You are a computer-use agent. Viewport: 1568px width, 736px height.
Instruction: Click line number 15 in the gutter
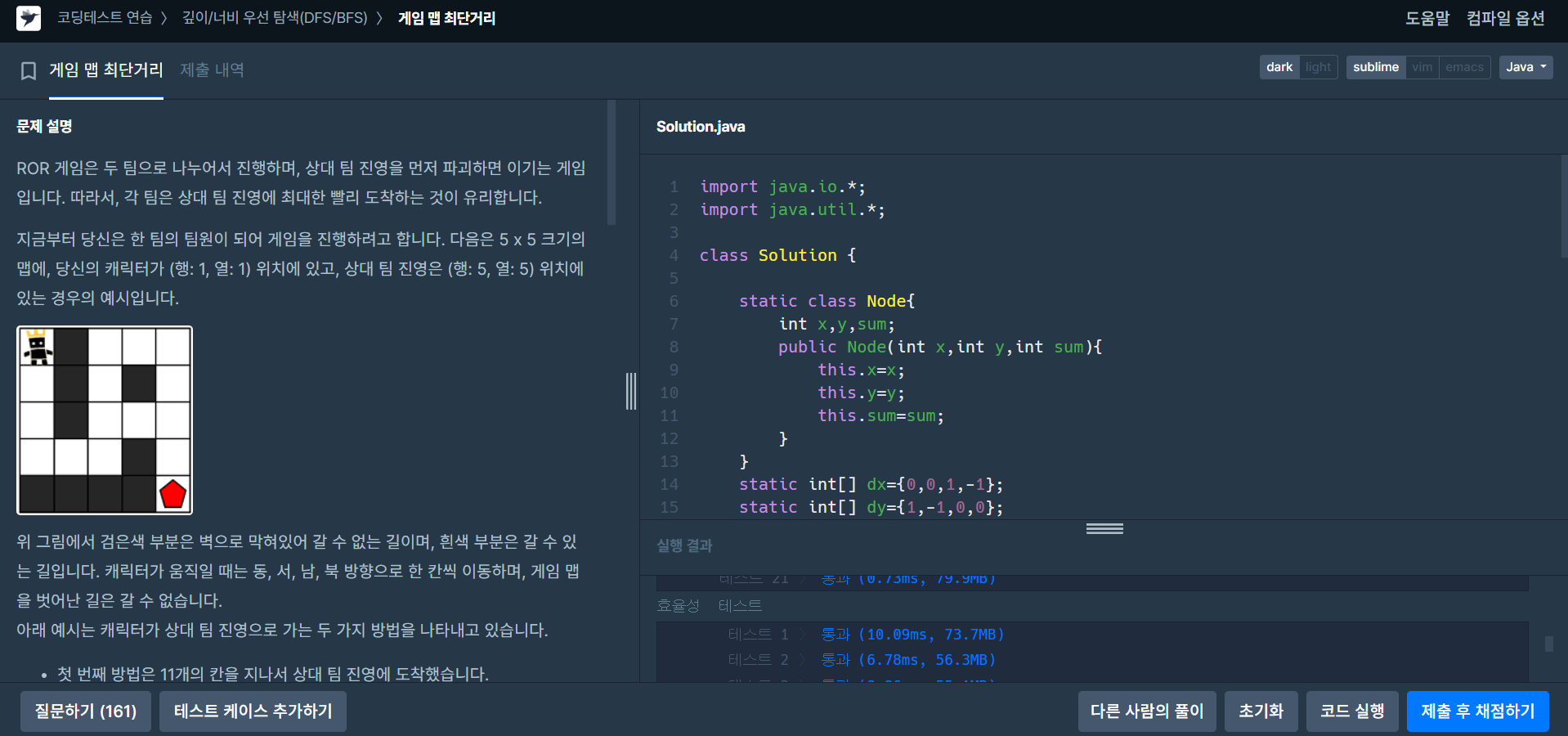pos(669,507)
